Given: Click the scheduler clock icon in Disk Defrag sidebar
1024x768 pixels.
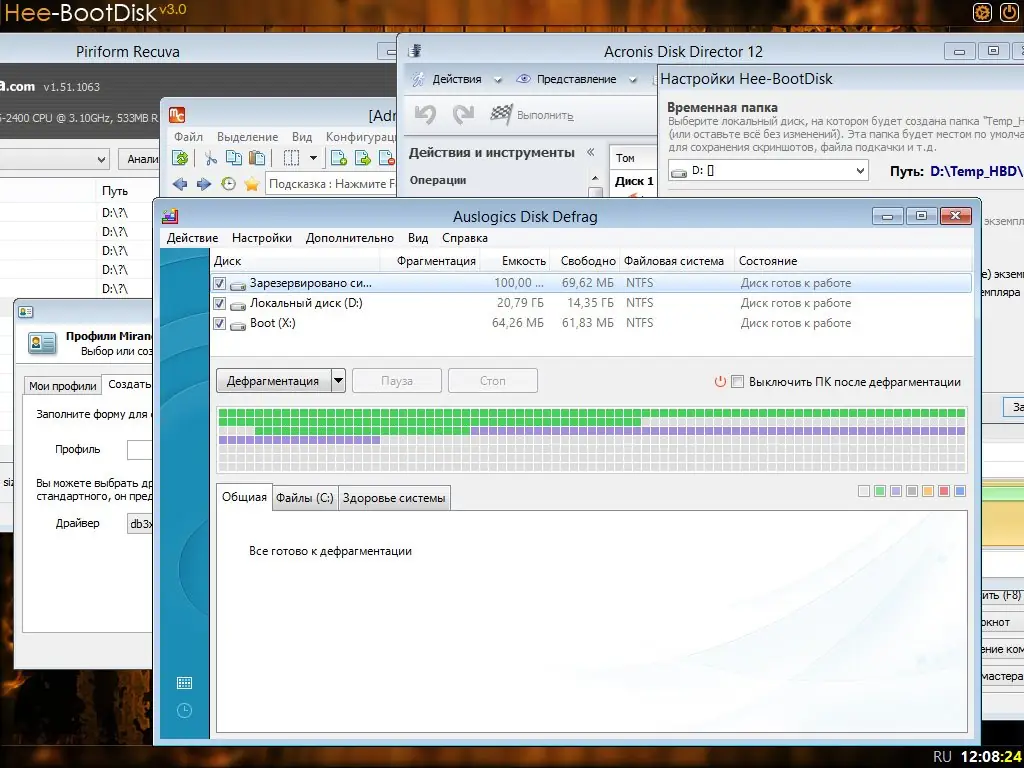Looking at the screenshot, I should pyautogui.click(x=184, y=711).
